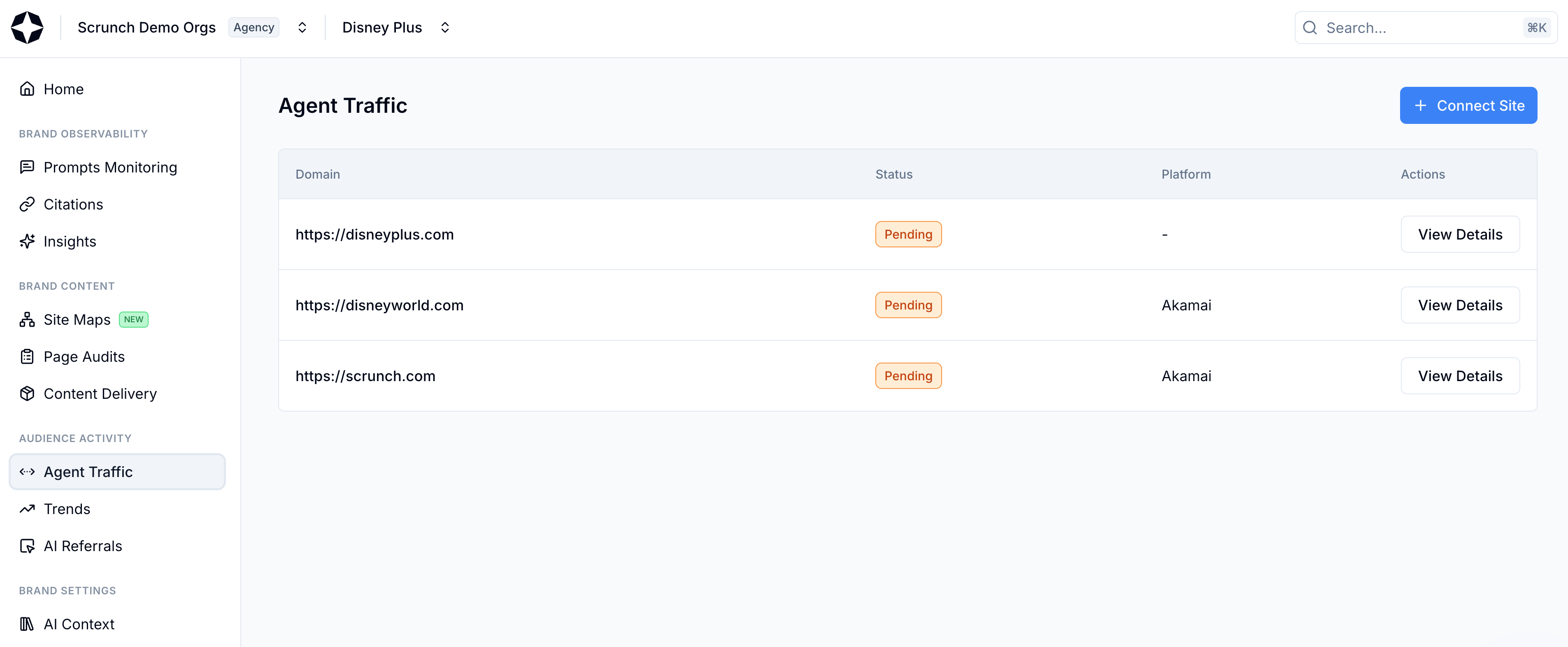Click the Page Audits clipboard icon
1568x647 pixels.
(x=27, y=357)
